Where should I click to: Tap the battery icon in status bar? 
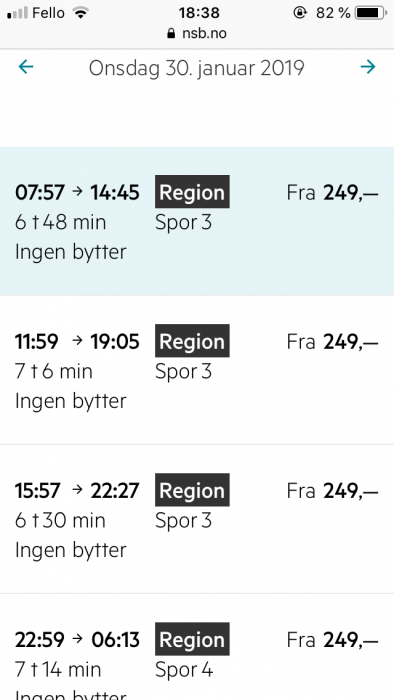point(371,13)
